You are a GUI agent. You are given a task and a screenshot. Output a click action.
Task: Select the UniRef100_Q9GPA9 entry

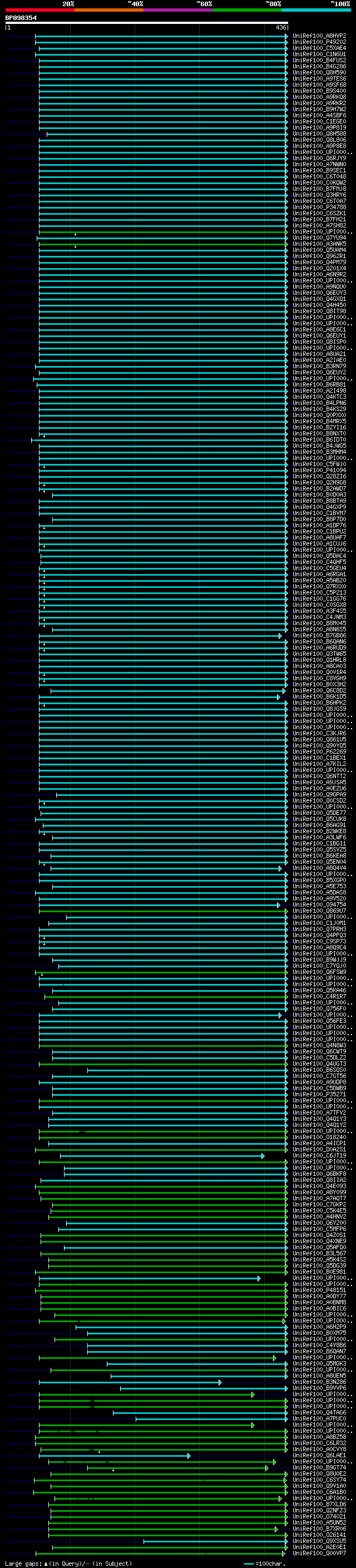319,794
